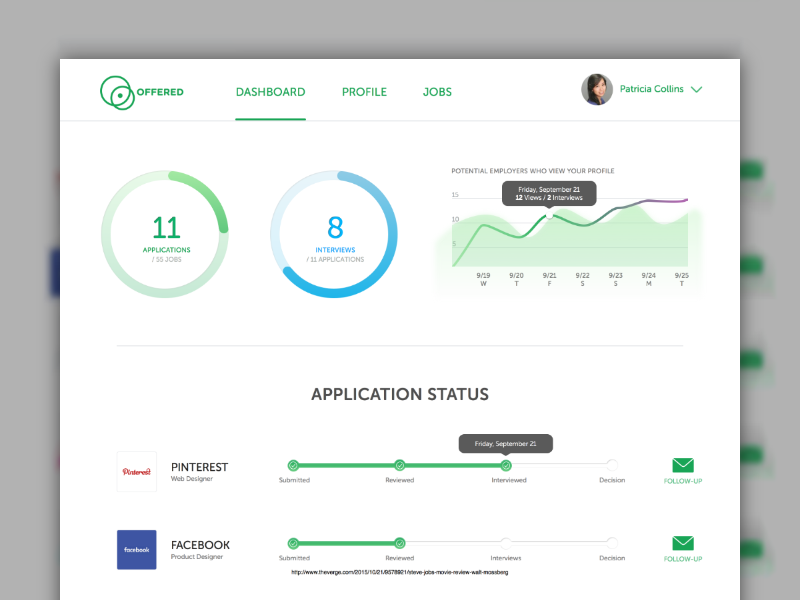This screenshot has width=800, height=600.
Task: Open the Friday September 21 tooltip above Interviewed
Action: (x=505, y=443)
